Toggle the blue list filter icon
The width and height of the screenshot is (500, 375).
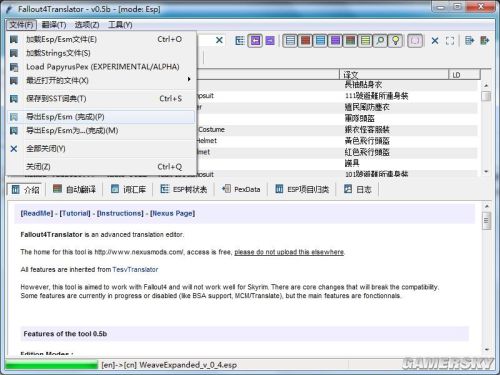pos(320,41)
